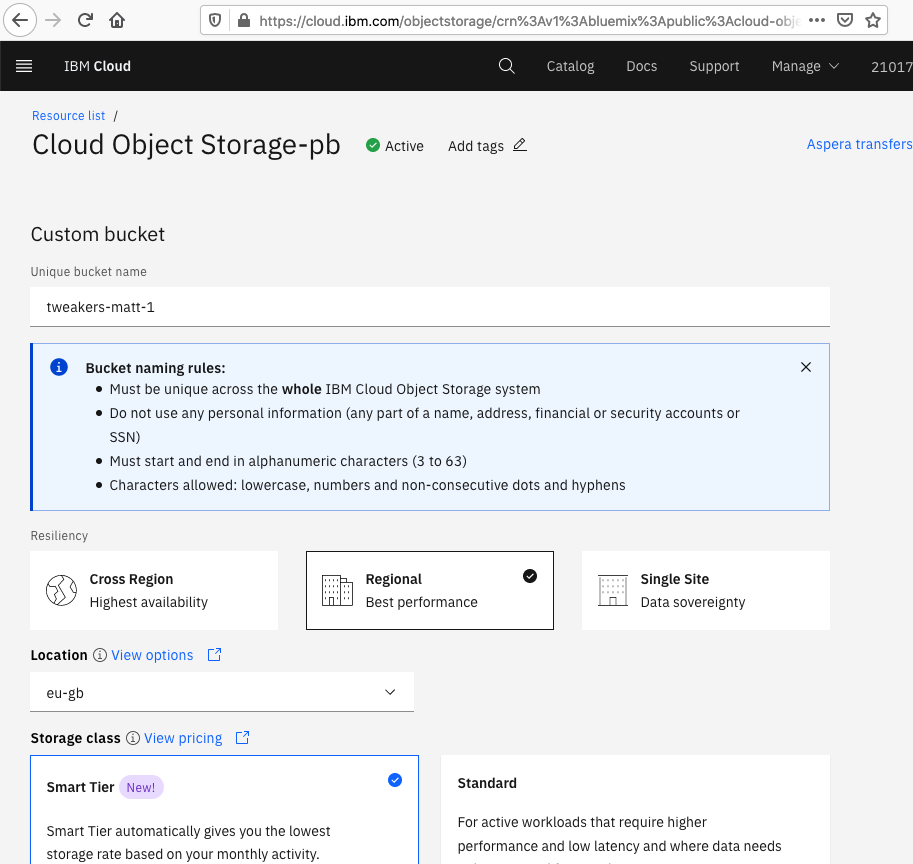Open Docs from the top navigation
The width and height of the screenshot is (913, 864).
pyautogui.click(x=641, y=66)
